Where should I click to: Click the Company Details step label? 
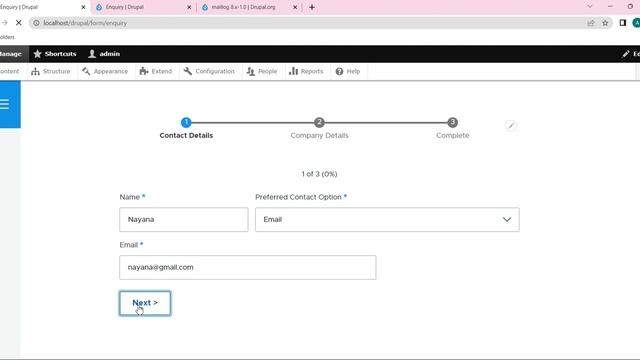(319, 136)
